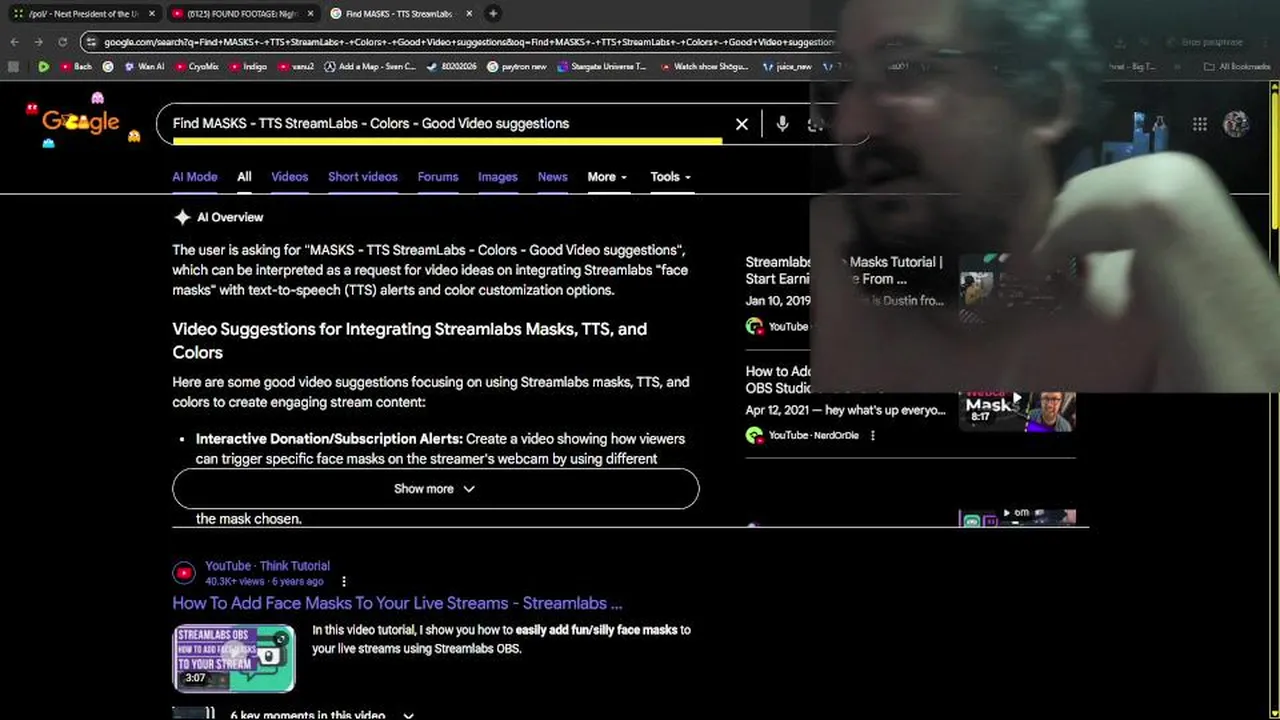Image resolution: width=1280 pixels, height=720 pixels.
Task: Open the 3:07 Streamlabs OBS video thumbnail
Action: tap(234, 659)
